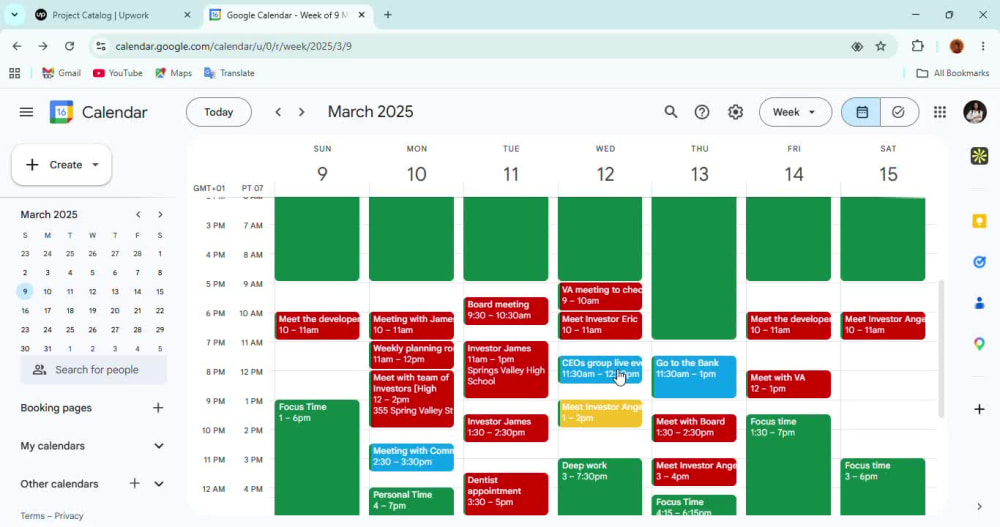The image size is (1000, 527).
Task: Go back in browser history
Action: tap(17, 46)
